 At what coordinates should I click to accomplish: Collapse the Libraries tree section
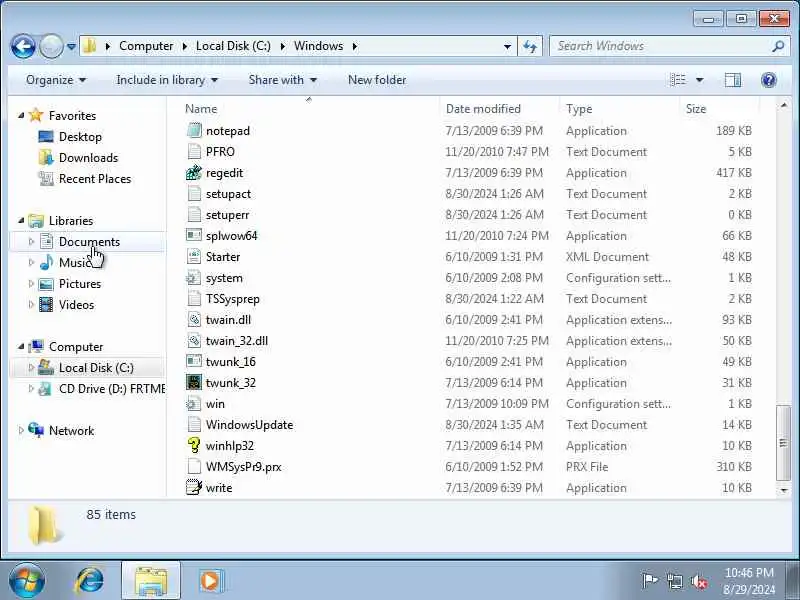(21, 220)
